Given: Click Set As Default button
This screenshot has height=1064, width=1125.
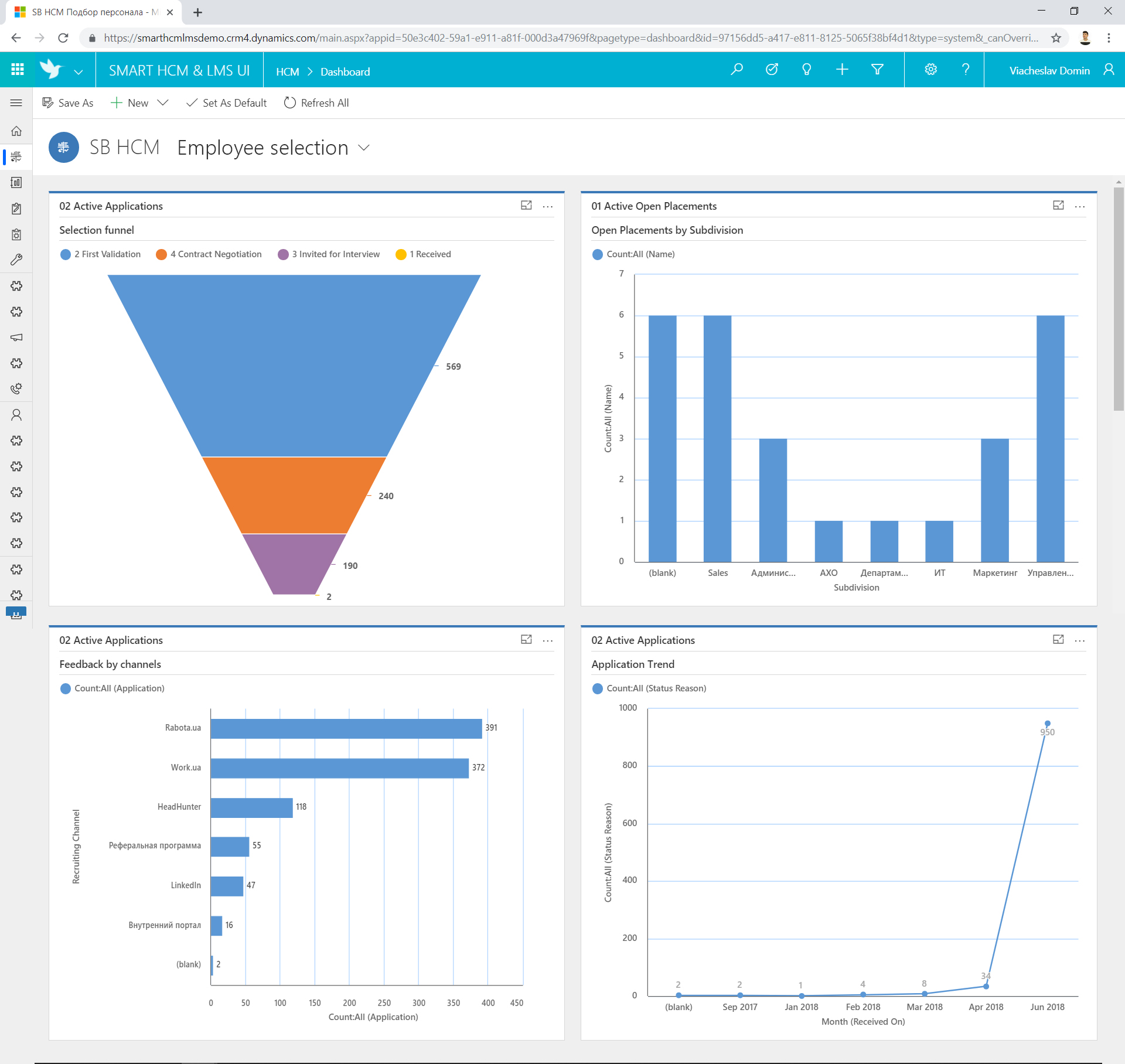Looking at the screenshot, I should tap(226, 103).
